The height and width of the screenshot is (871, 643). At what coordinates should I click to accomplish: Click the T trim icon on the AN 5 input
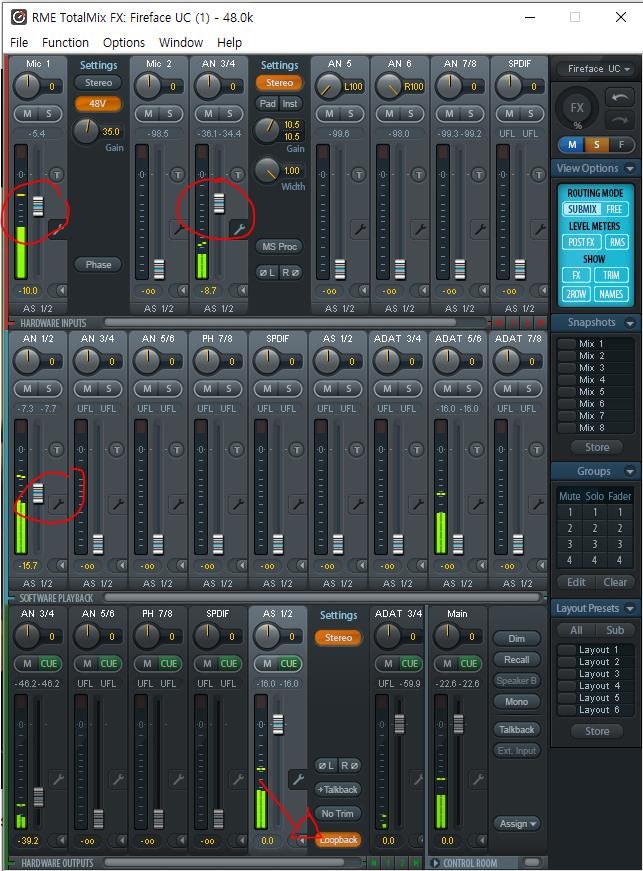[x=358, y=174]
